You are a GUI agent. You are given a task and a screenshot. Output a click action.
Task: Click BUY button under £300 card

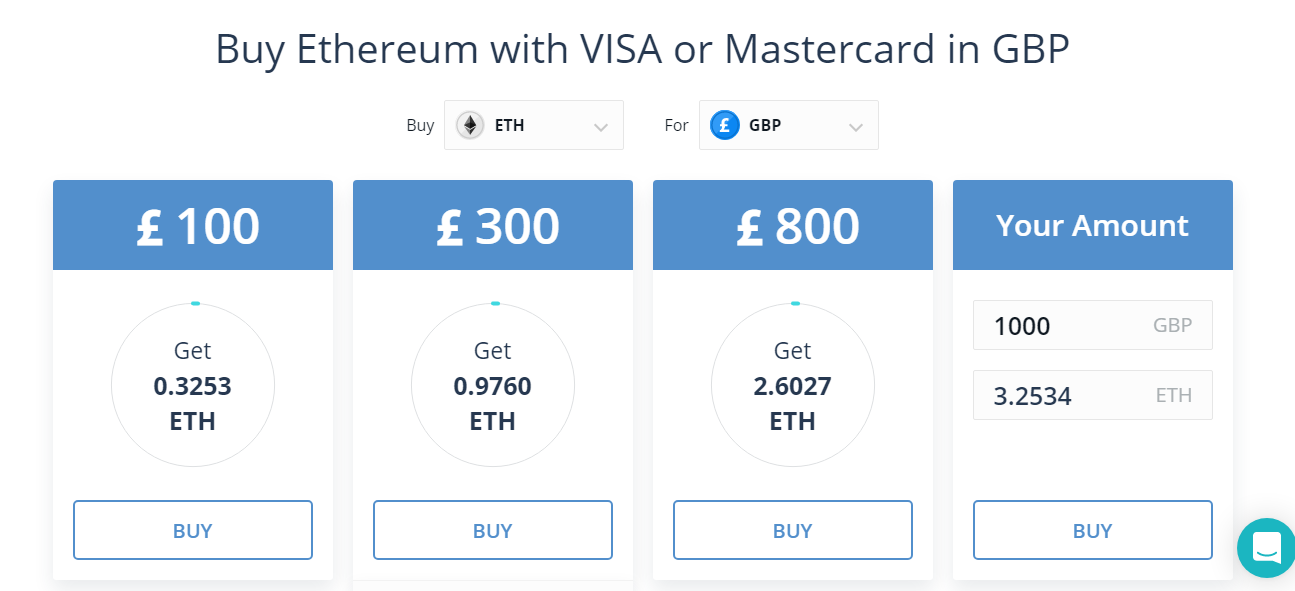tap(493, 530)
